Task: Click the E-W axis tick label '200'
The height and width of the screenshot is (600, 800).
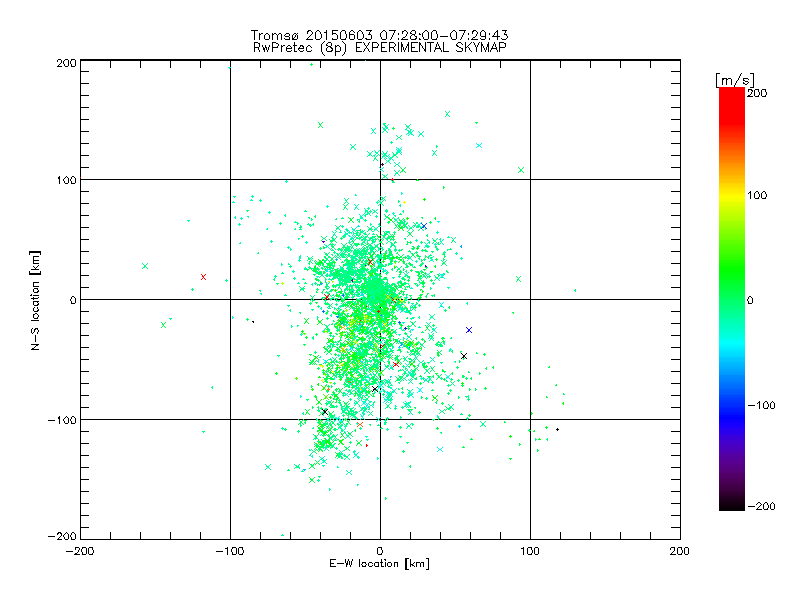Action: pos(680,551)
